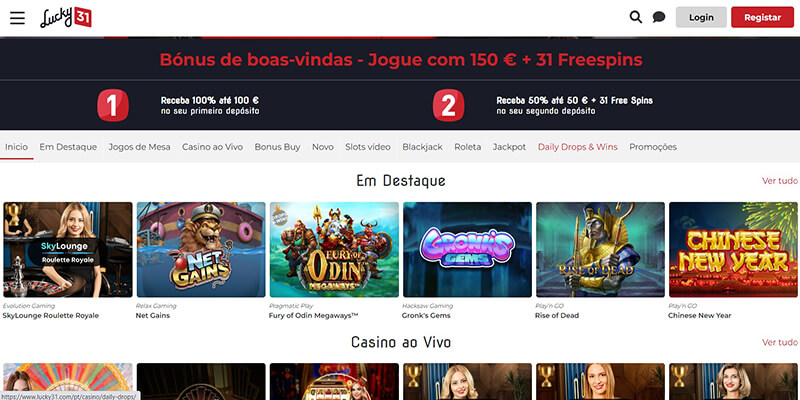The image size is (800, 400).
Task: Open the hamburger menu
Action: (17, 18)
